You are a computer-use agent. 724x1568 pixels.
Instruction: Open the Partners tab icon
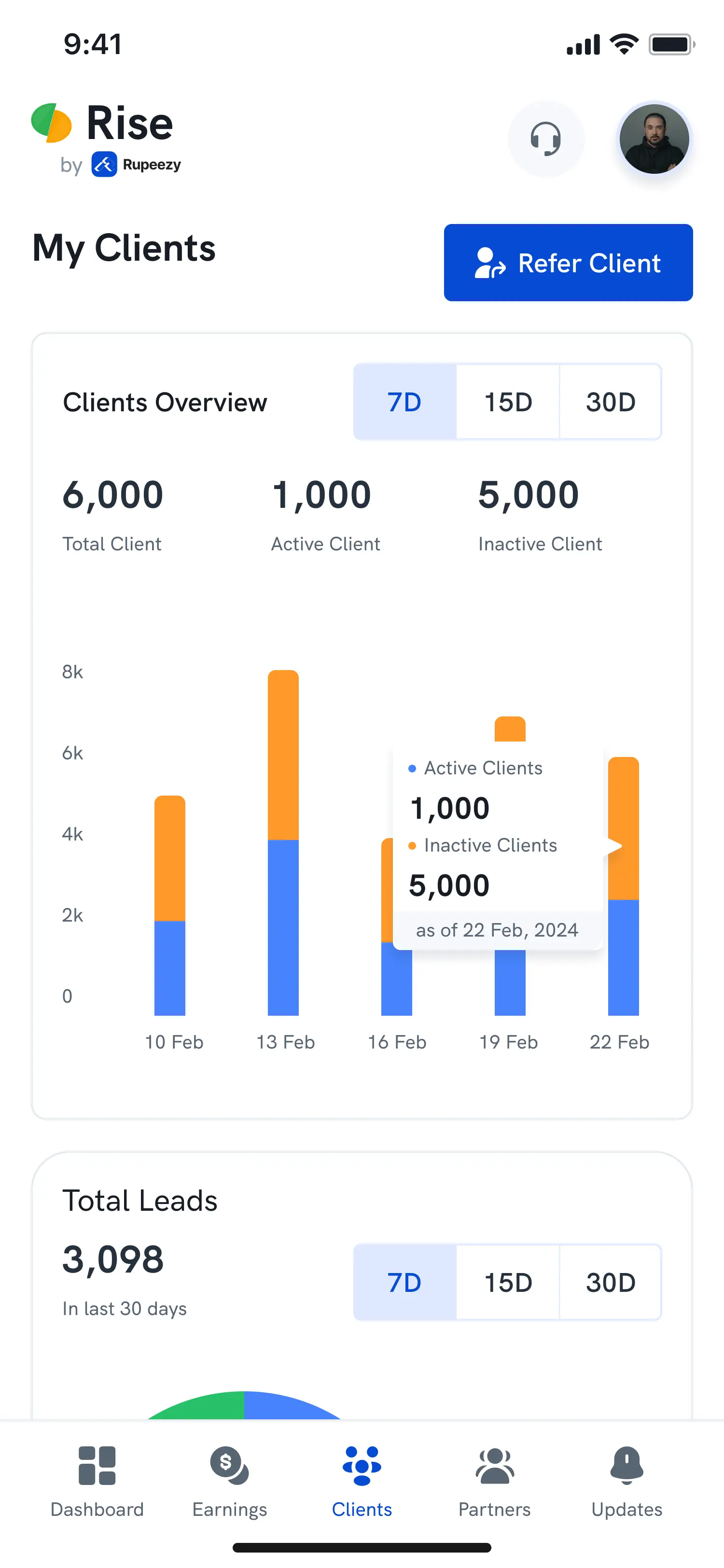(x=495, y=1466)
